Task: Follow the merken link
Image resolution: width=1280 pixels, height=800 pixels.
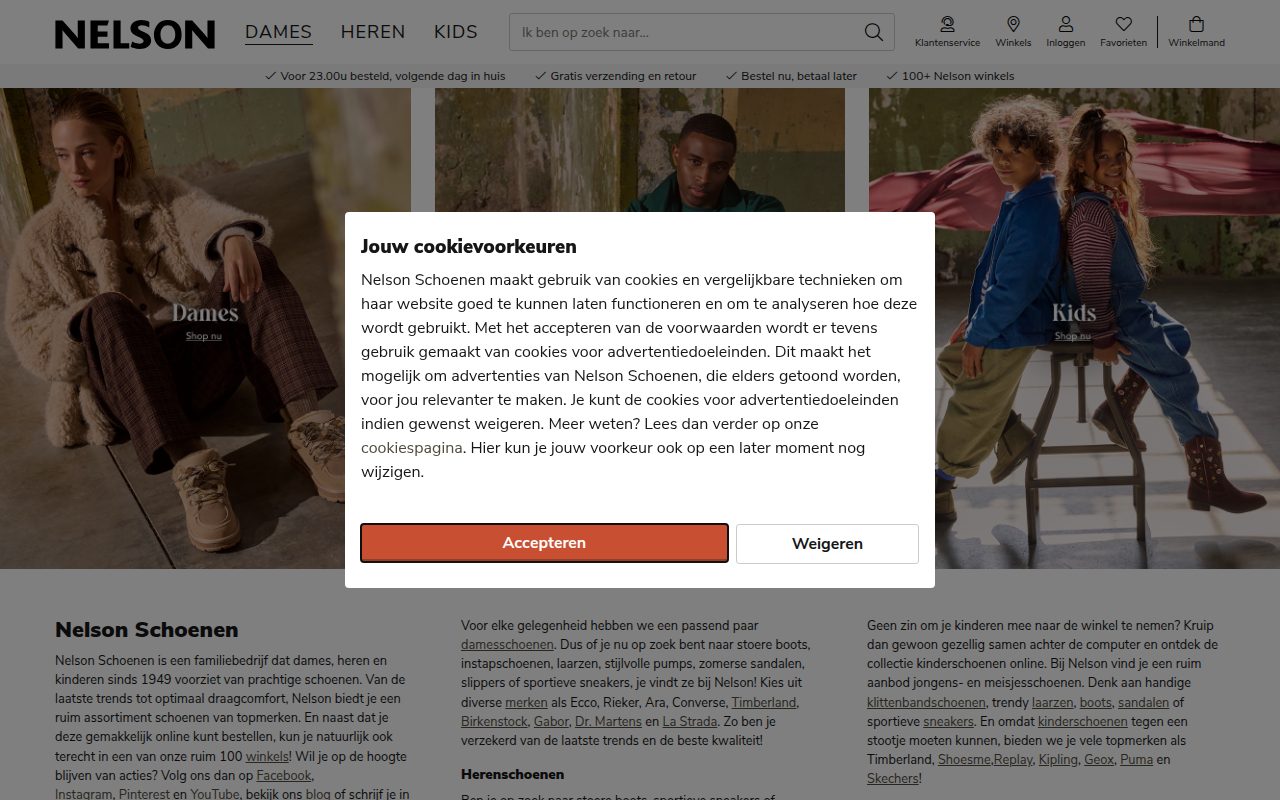Action: coord(526,703)
